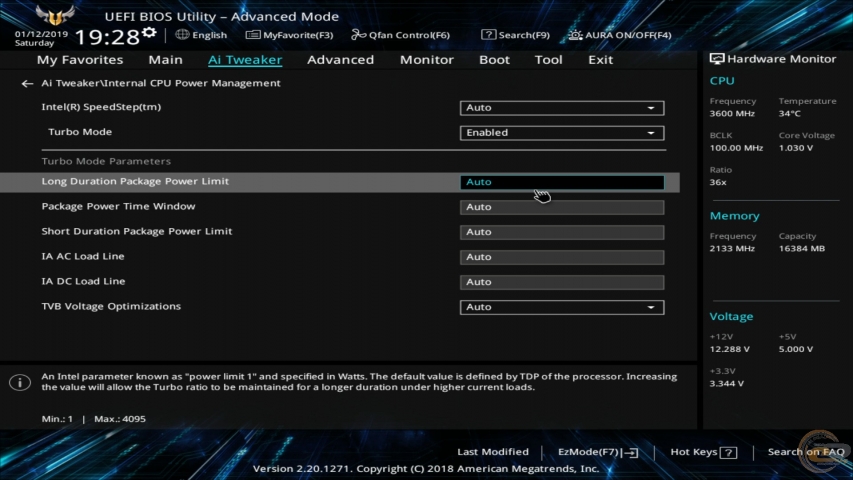This screenshot has height=480, width=853.
Task: Click the Turbo Mode Parameters section heading
Action: pyautogui.click(x=106, y=161)
